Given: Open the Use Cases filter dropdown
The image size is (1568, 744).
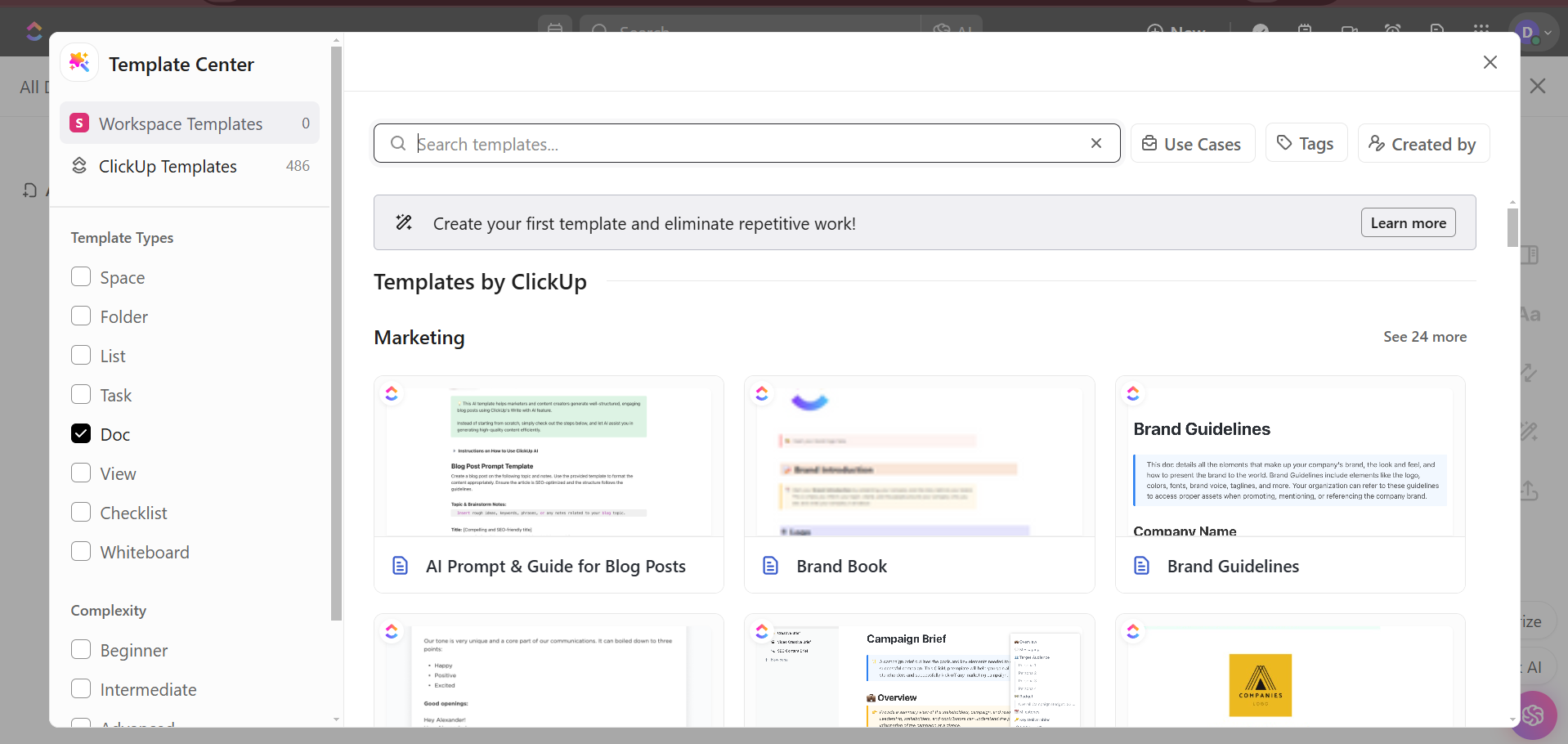Looking at the screenshot, I should click(x=1193, y=143).
